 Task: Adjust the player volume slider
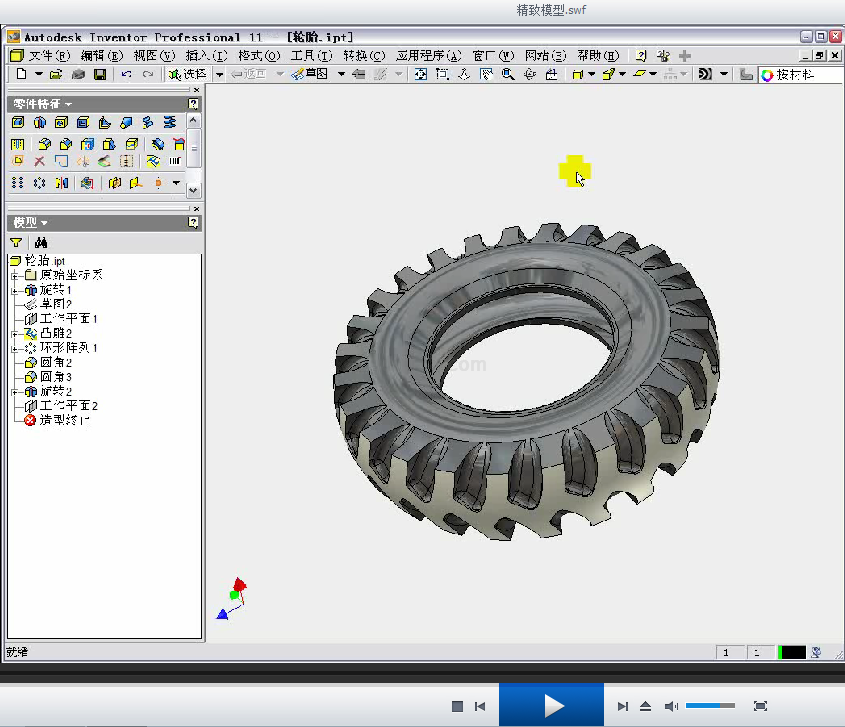(710, 706)
